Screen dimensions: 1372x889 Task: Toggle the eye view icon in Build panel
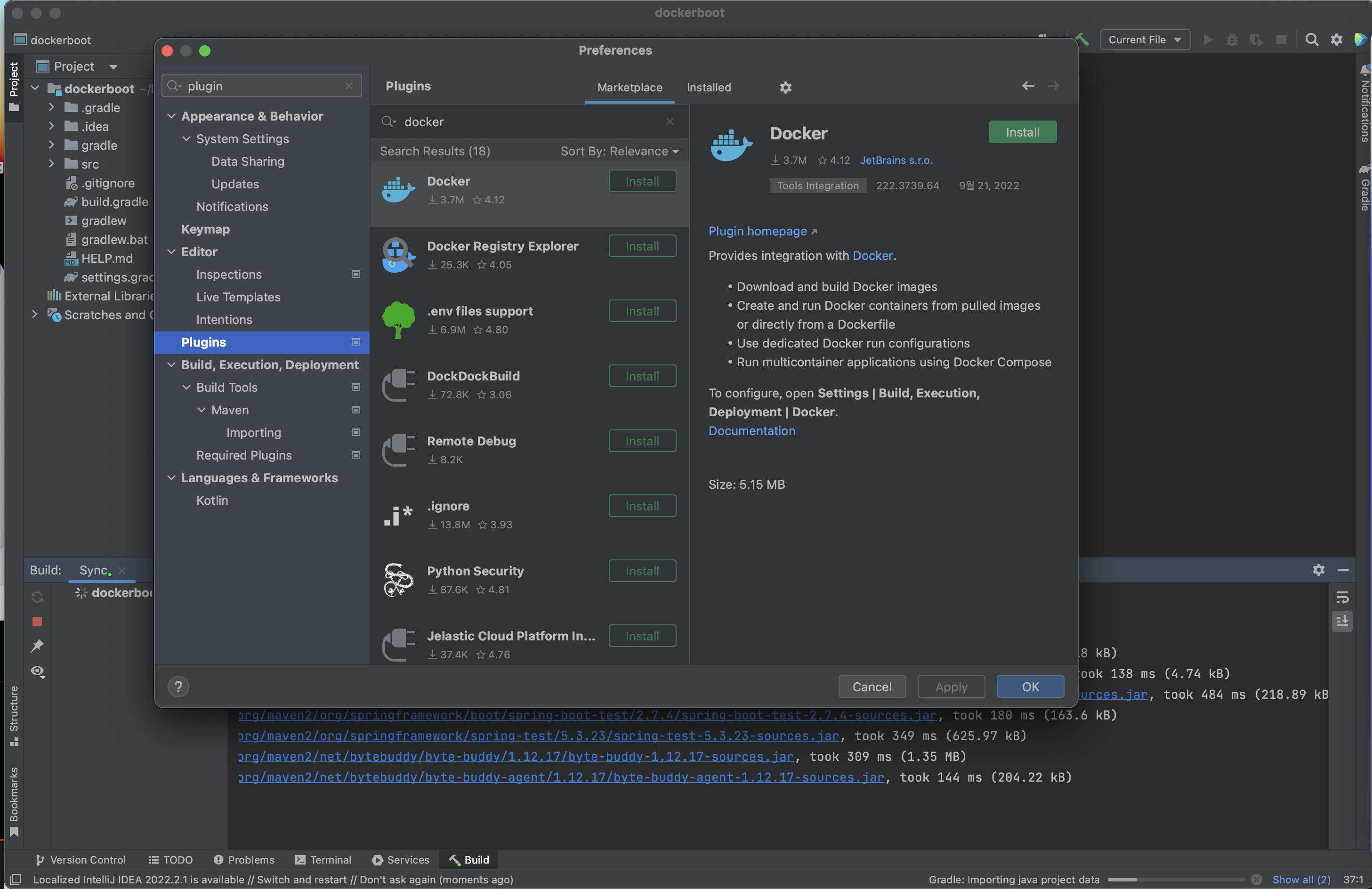(x=38, y=671)
